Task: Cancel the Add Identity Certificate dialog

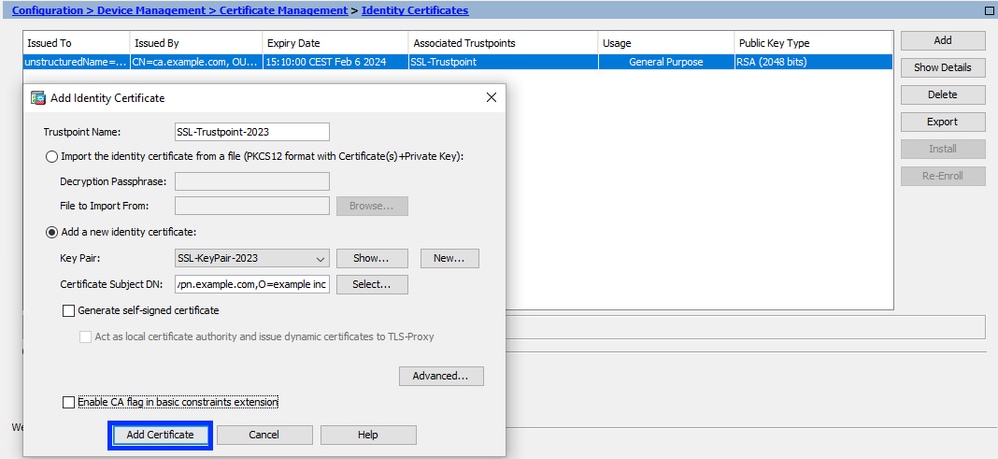Action: point(264,435)
